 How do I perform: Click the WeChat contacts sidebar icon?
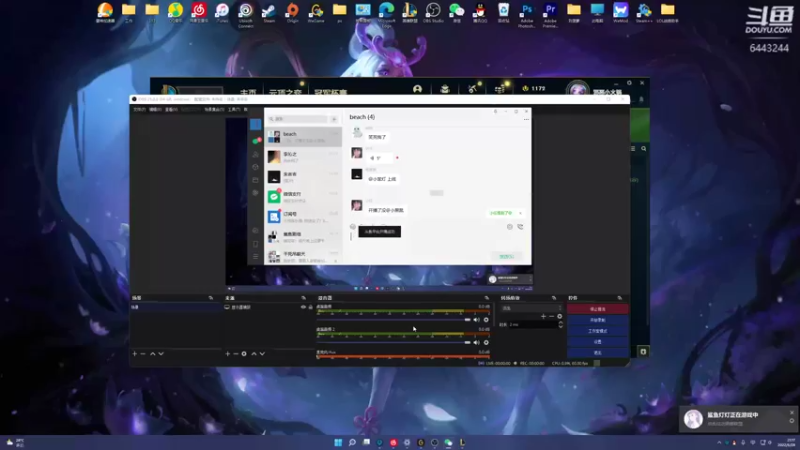point(256,154)
